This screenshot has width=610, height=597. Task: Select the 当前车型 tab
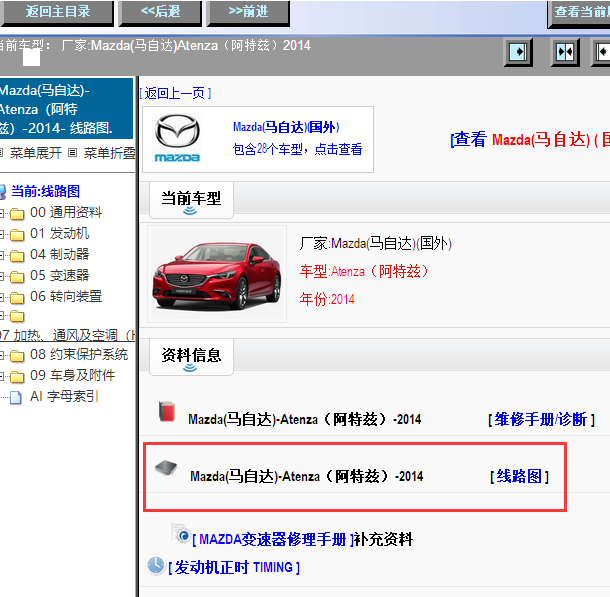(191, 200)
